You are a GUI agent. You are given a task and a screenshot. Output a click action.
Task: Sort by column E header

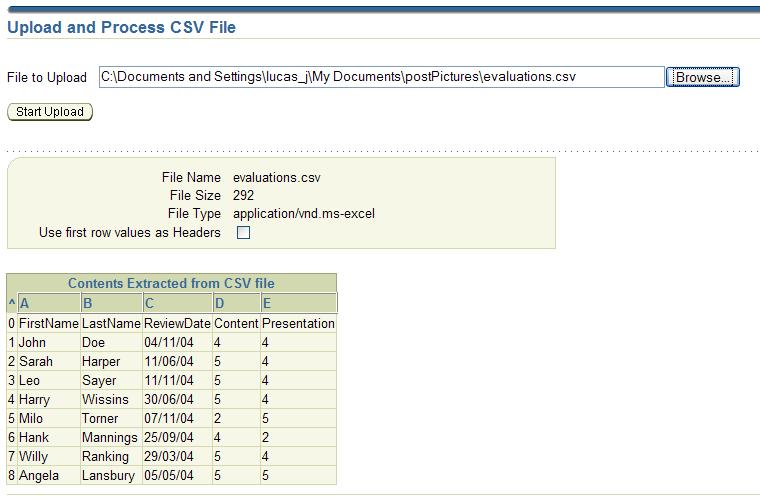267,303
